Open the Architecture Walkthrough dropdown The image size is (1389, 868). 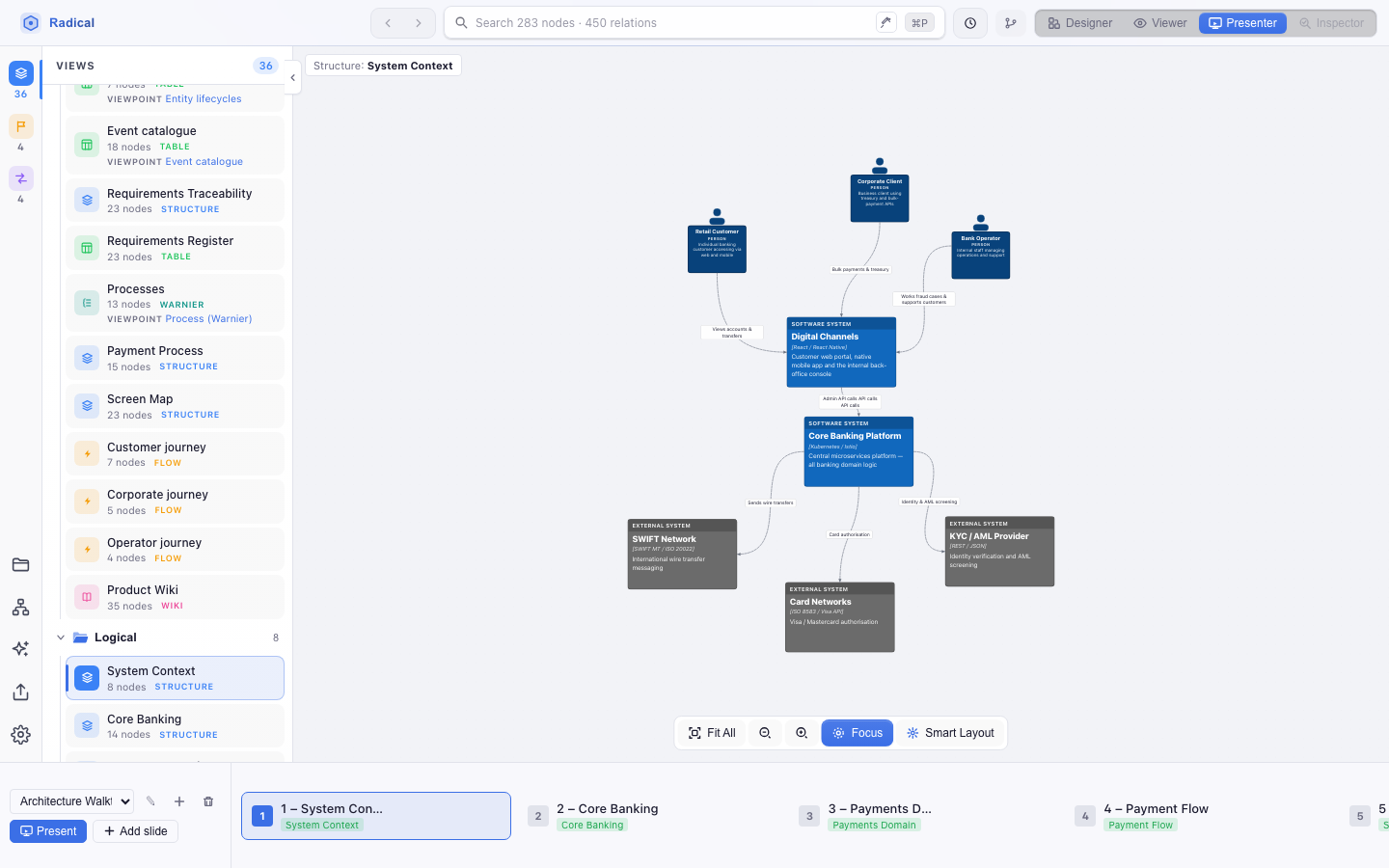click(x=71, y=801)
